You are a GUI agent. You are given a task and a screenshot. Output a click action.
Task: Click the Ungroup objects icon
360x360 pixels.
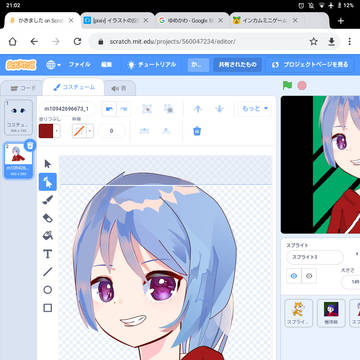coord(168,109)
